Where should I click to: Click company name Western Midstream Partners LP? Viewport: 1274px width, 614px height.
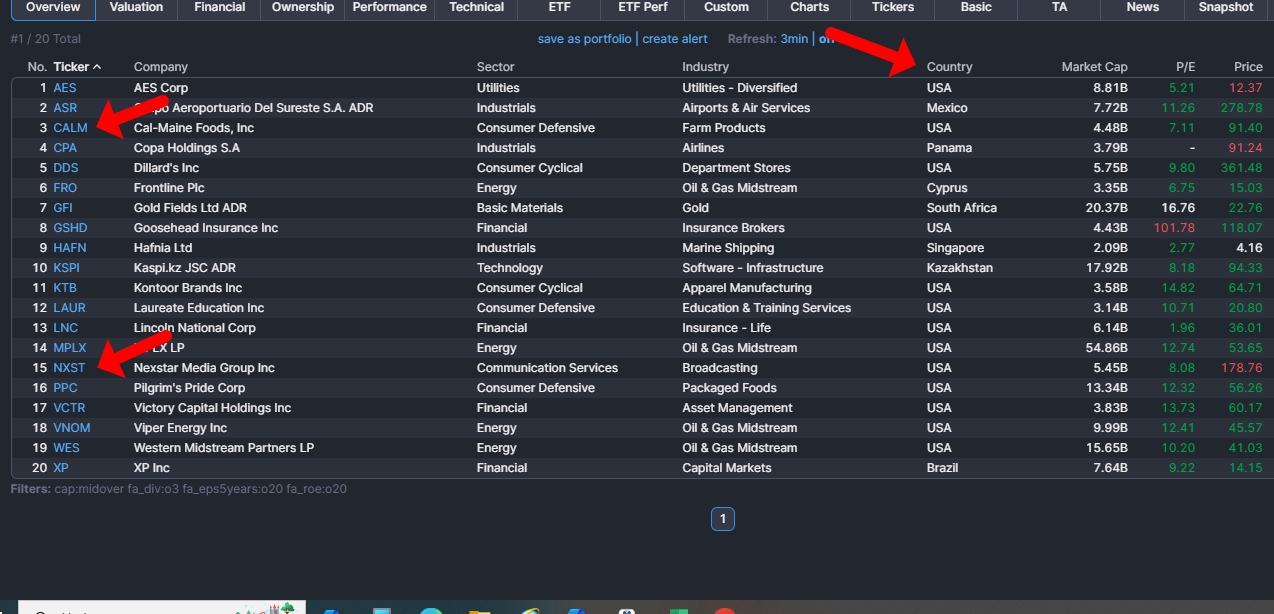point(224,448)
